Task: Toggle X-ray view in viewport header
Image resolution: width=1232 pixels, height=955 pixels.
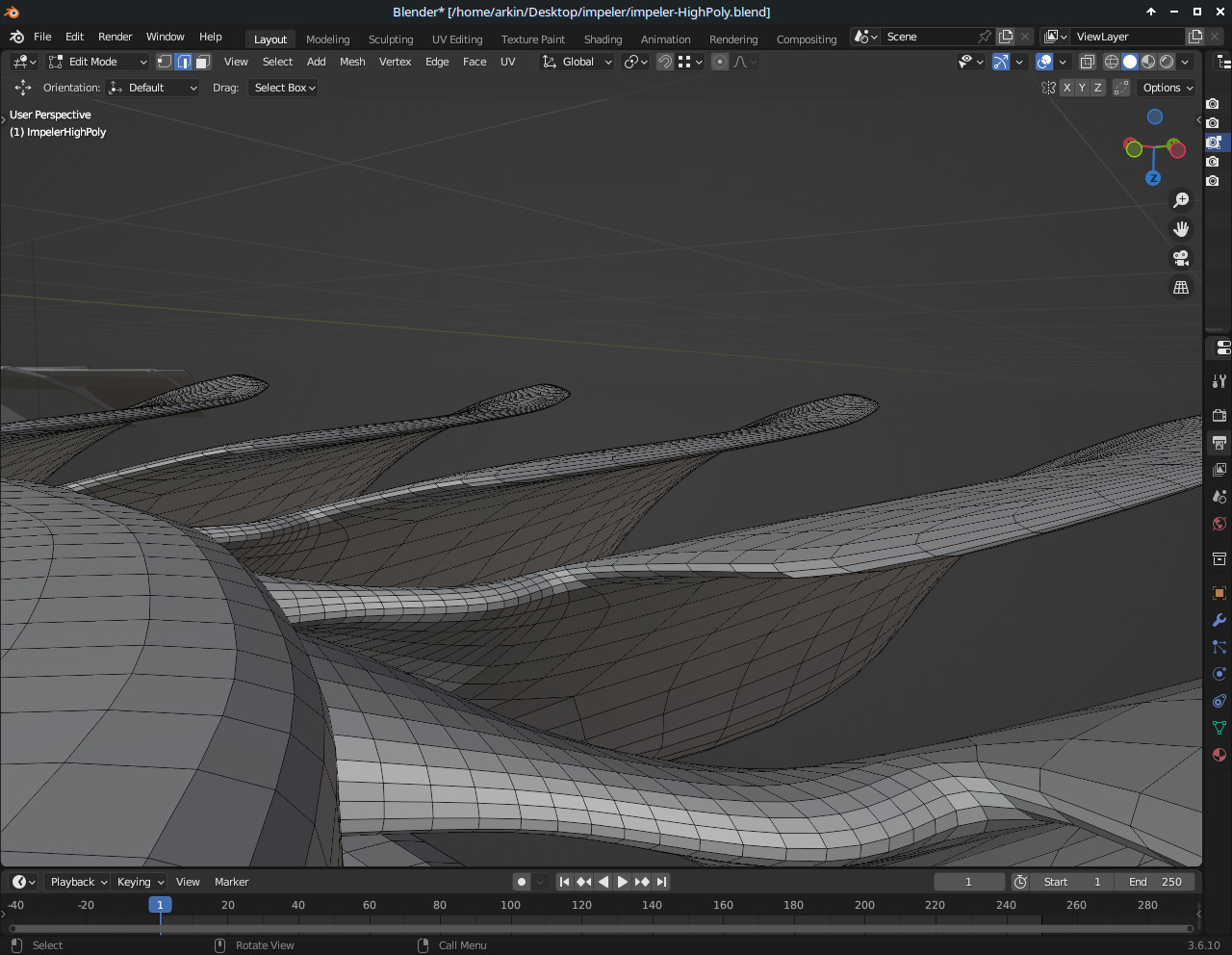Action: coord(1087,62)
